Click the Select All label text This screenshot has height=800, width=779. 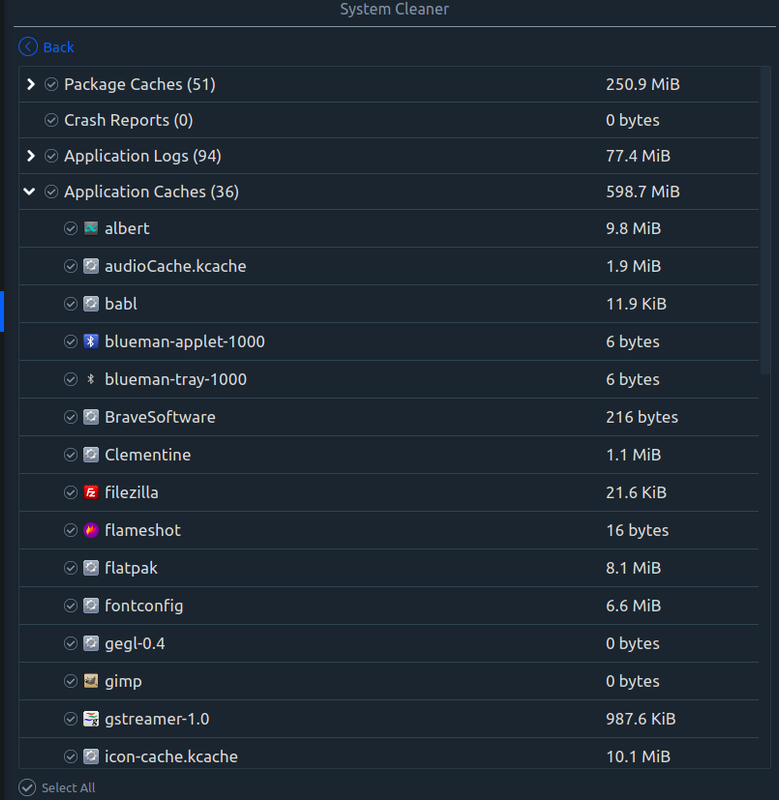[x=68, y=788]
